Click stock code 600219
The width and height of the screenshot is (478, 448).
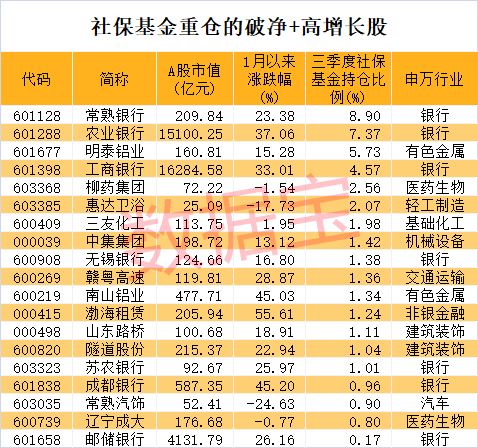[37, 296]
